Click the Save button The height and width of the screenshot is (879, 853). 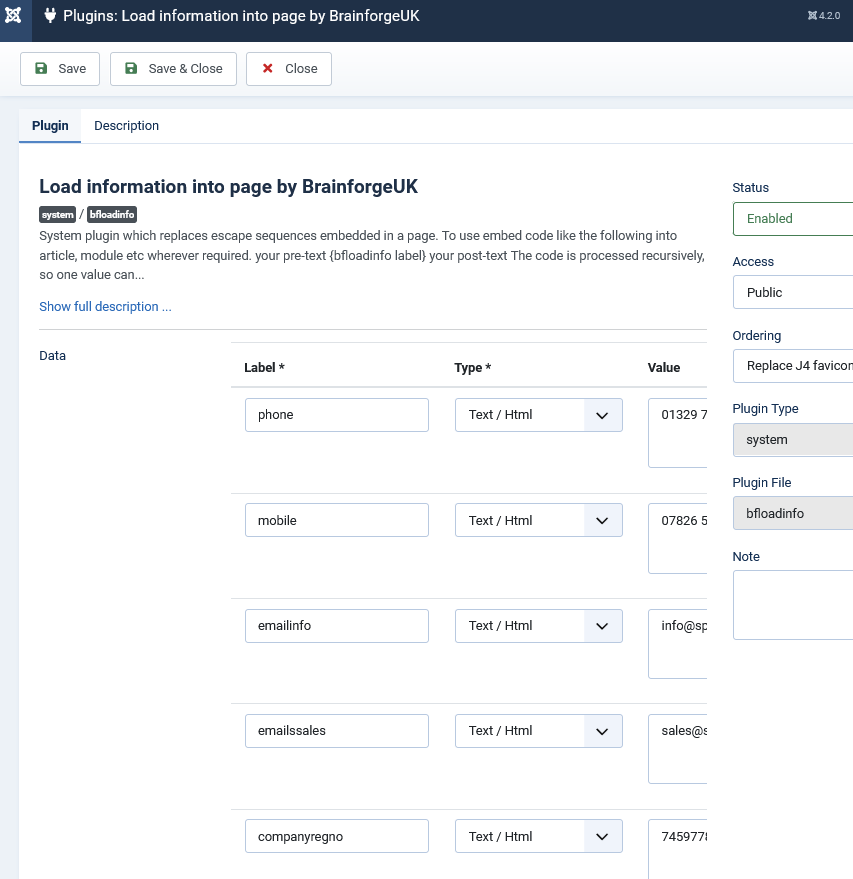click(60, 69)
